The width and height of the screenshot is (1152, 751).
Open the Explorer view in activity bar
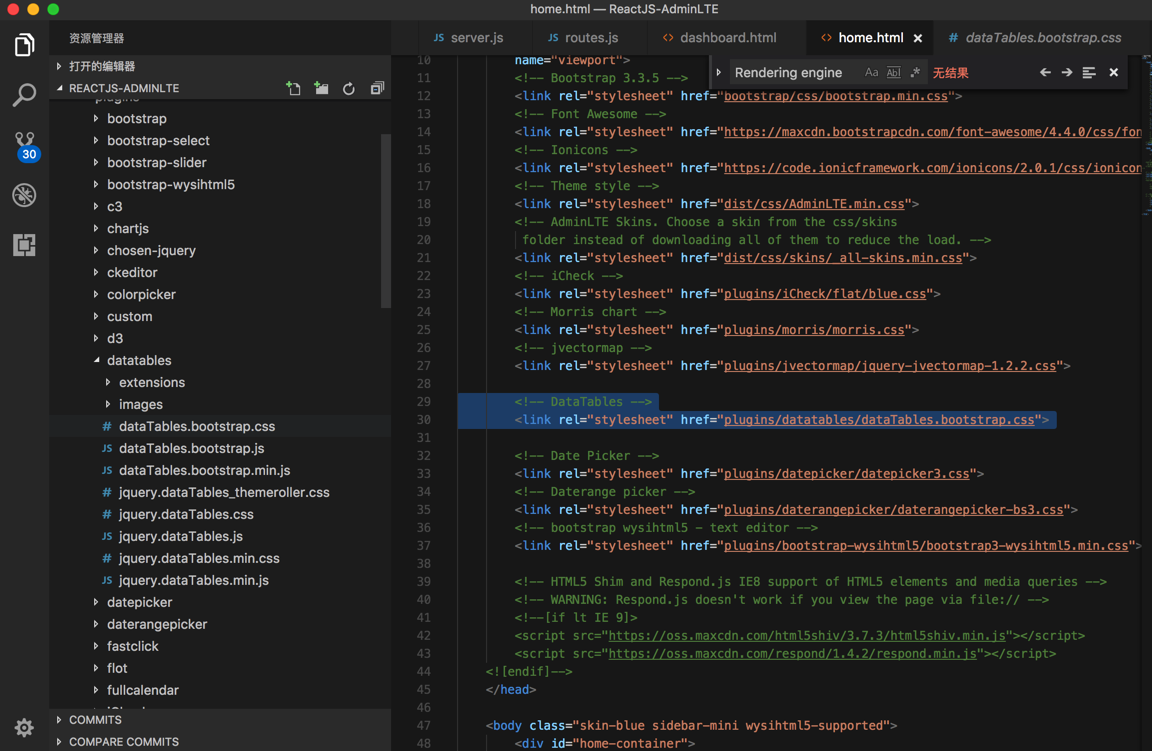tap(24, 45)
